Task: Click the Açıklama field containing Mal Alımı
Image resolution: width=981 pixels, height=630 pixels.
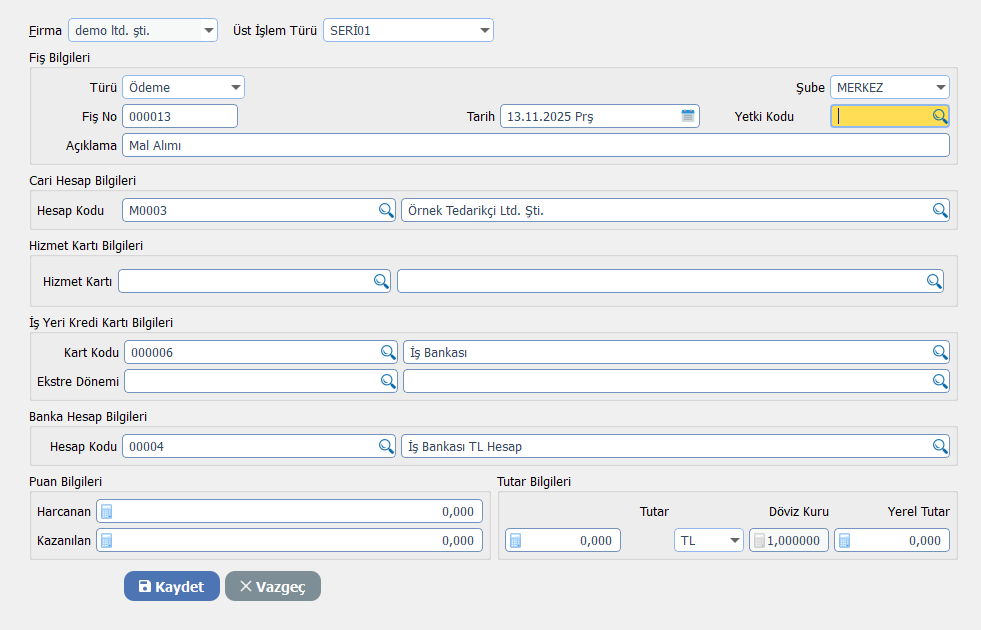Action: coord(535,146)
